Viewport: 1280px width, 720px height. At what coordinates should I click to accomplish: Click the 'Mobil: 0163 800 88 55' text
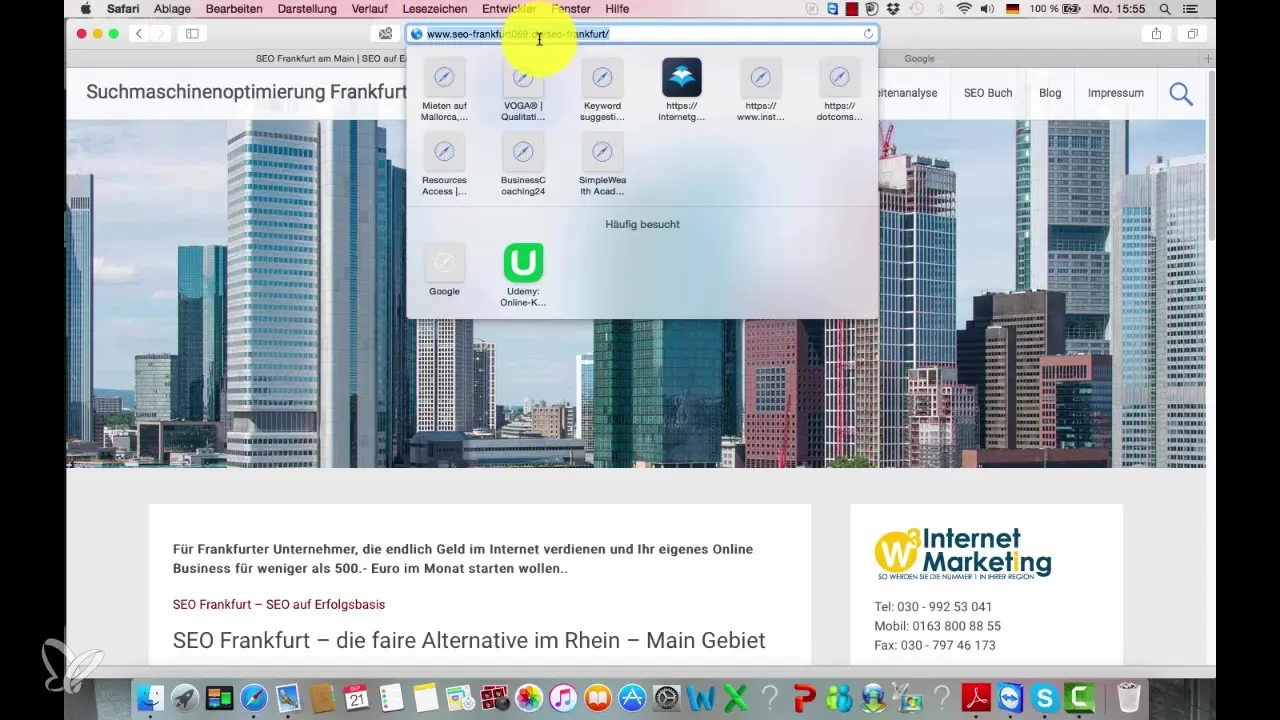coord(937,626)
